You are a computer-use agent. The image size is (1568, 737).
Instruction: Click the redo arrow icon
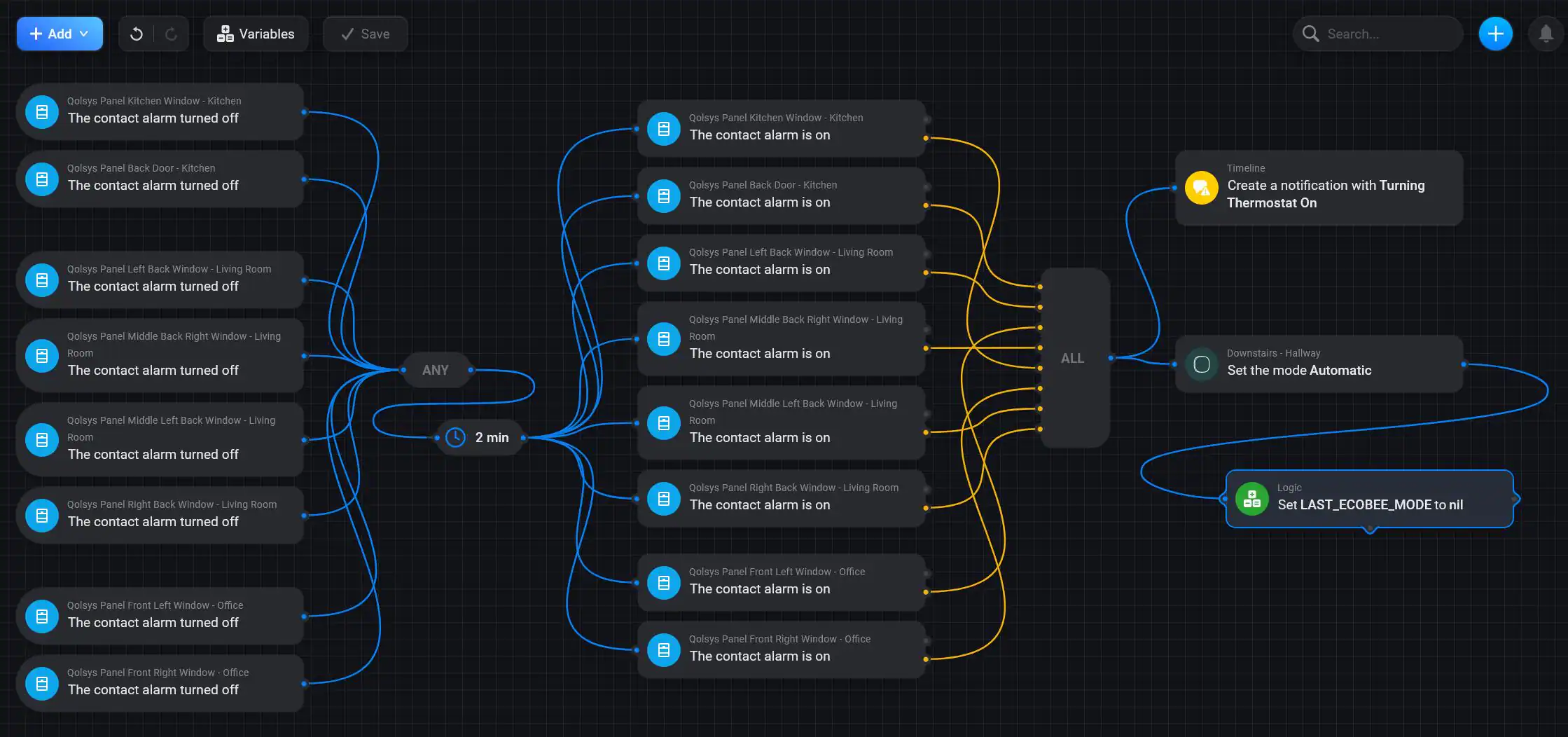point(171,34)
